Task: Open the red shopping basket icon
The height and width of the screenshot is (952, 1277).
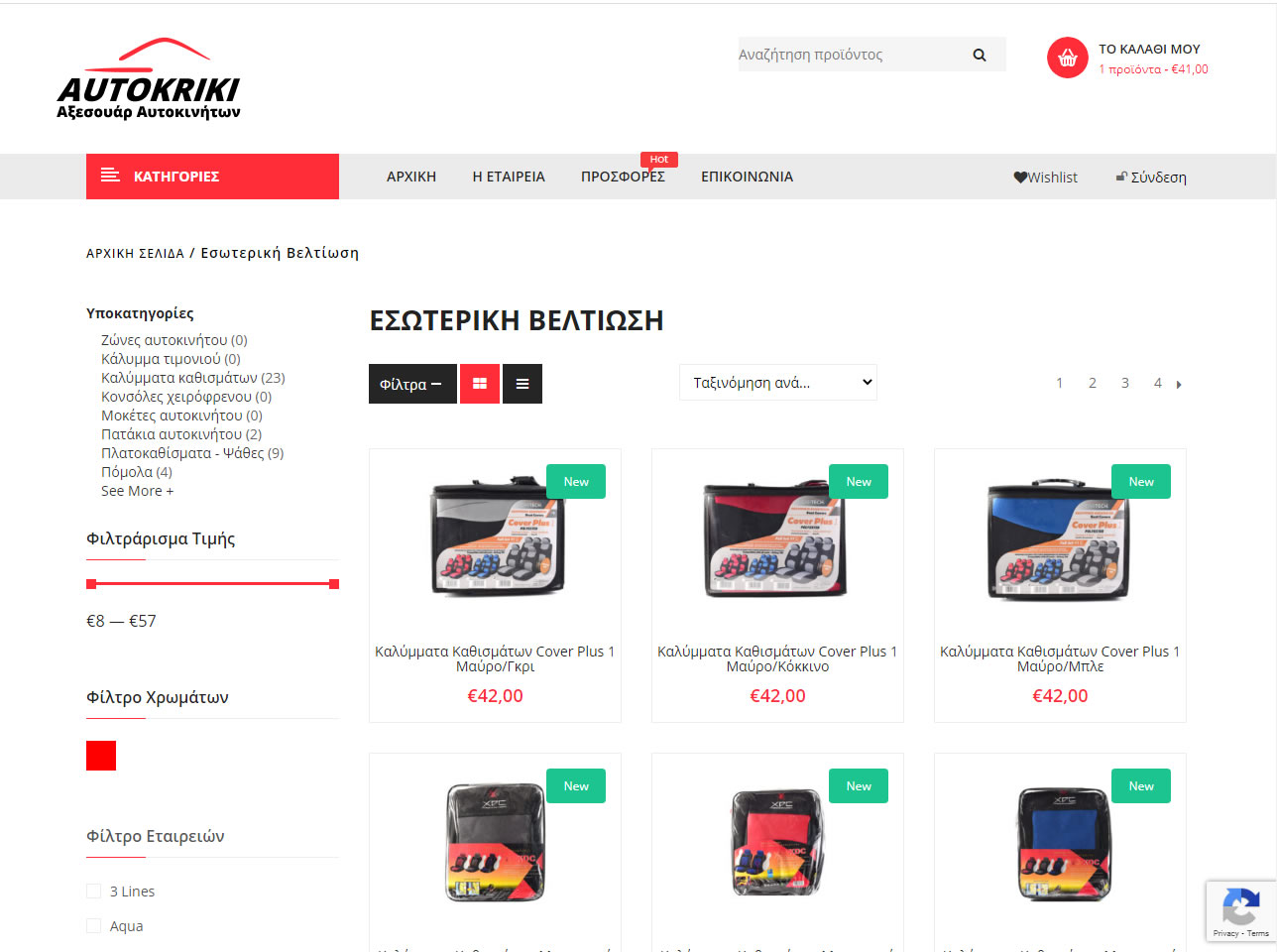Action: coord(1067,58)
